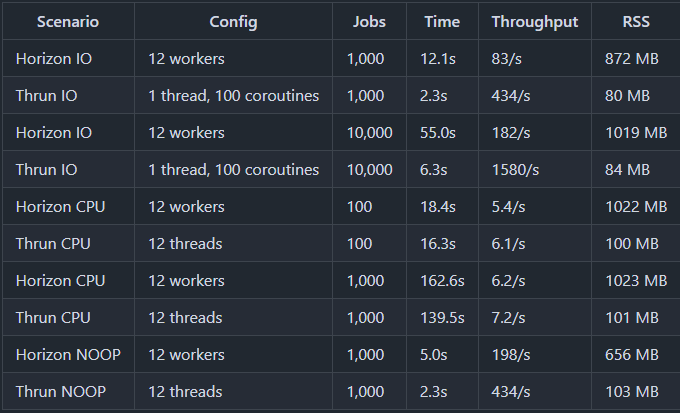The width and height of the screenshot is (680, 413).
Task: Select the Config column header
Action: click(233, 22)
